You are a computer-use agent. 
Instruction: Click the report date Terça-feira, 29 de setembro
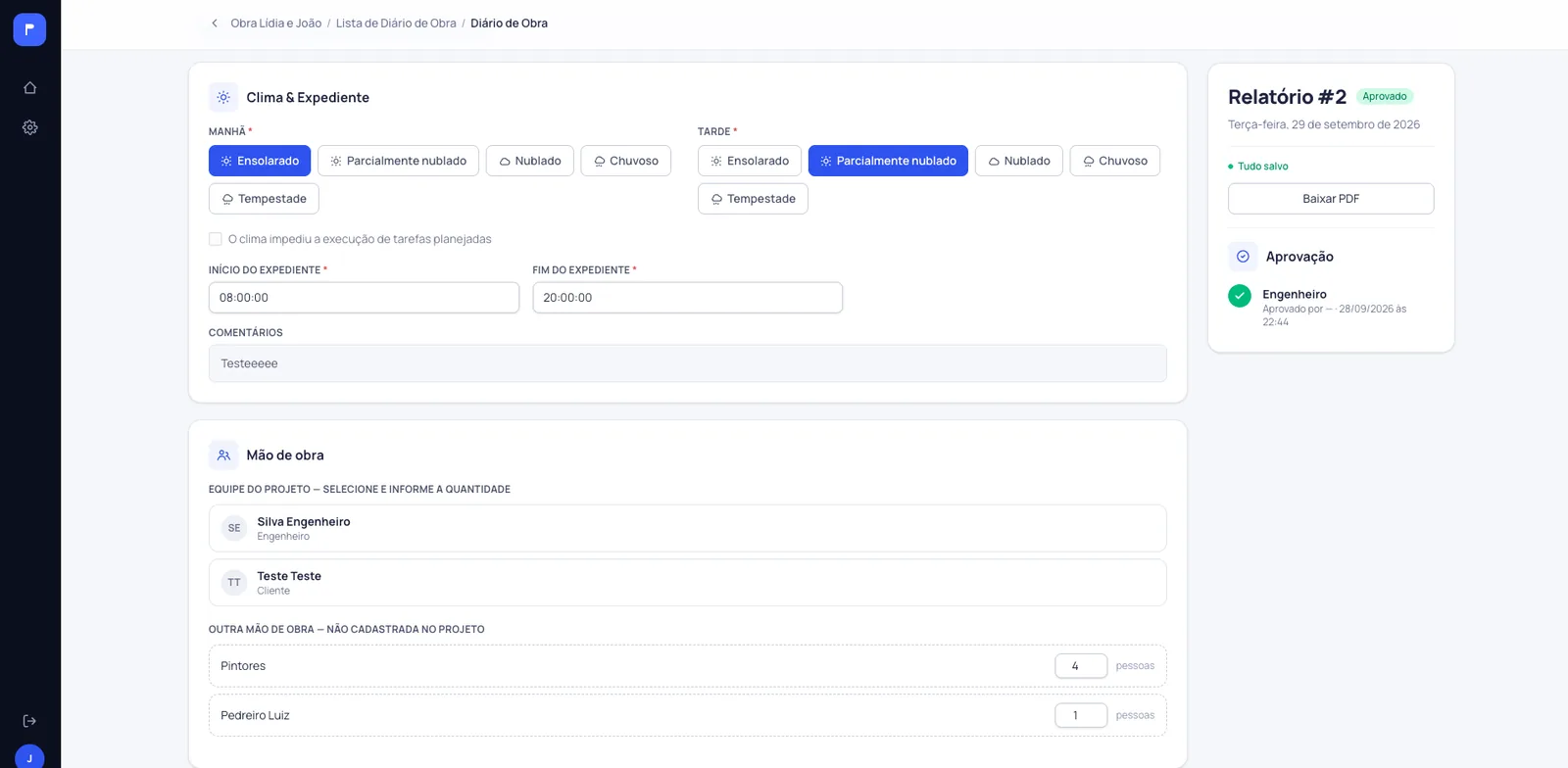pos(1324,124)
